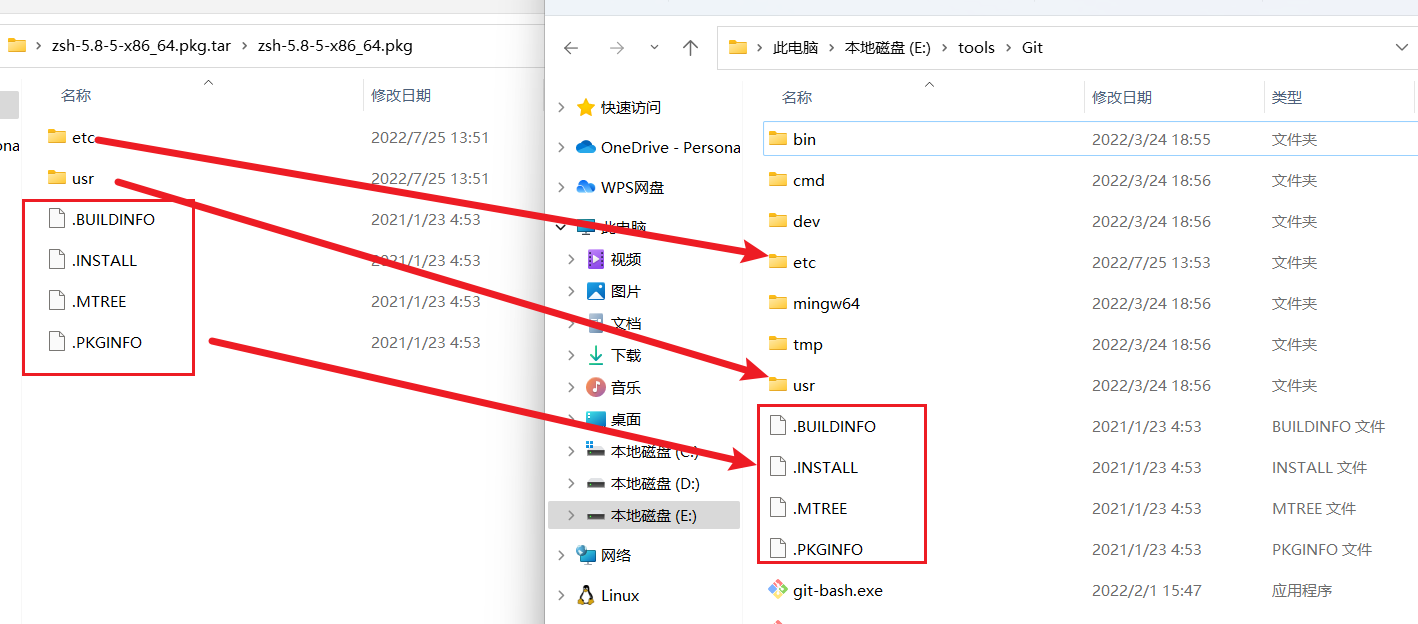
Task: Click the Back navigation arrow
Action: pos(571,48)
